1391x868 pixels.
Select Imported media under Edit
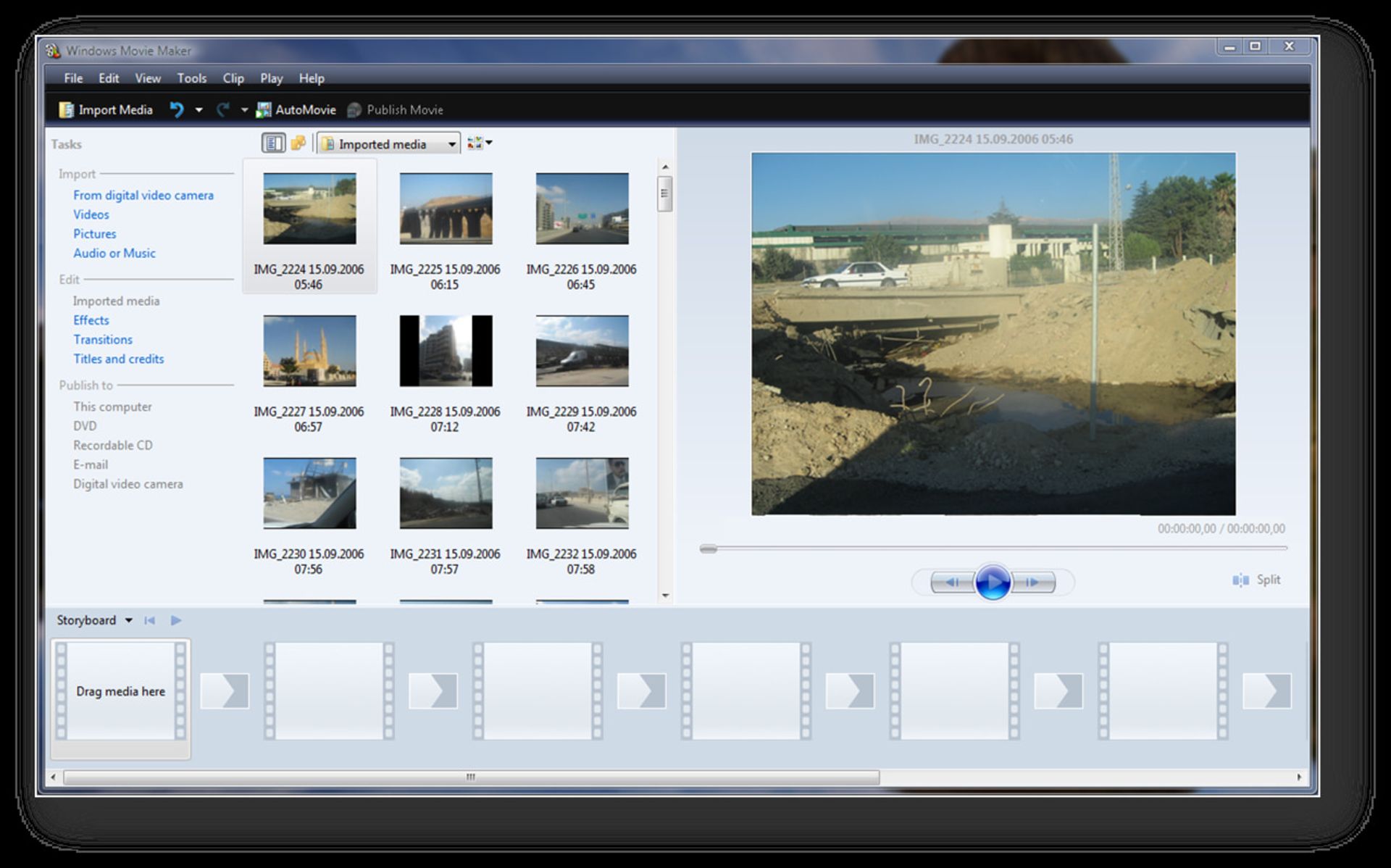click(x=116, y=301)
